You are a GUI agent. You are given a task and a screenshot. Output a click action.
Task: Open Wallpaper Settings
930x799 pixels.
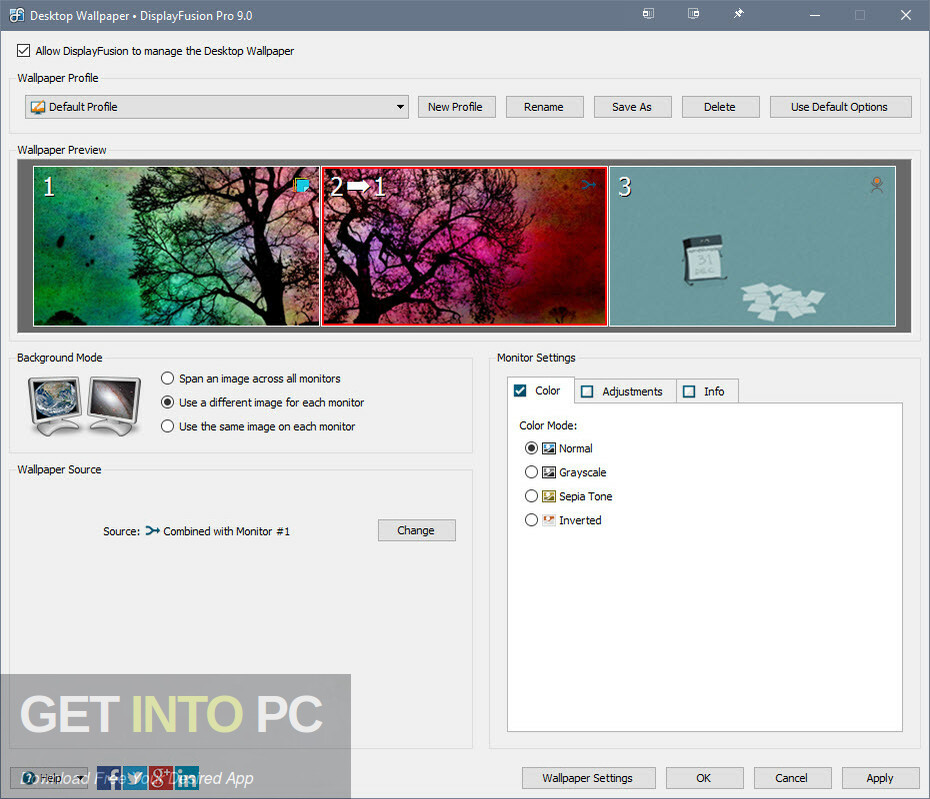[x=588, y=778]
